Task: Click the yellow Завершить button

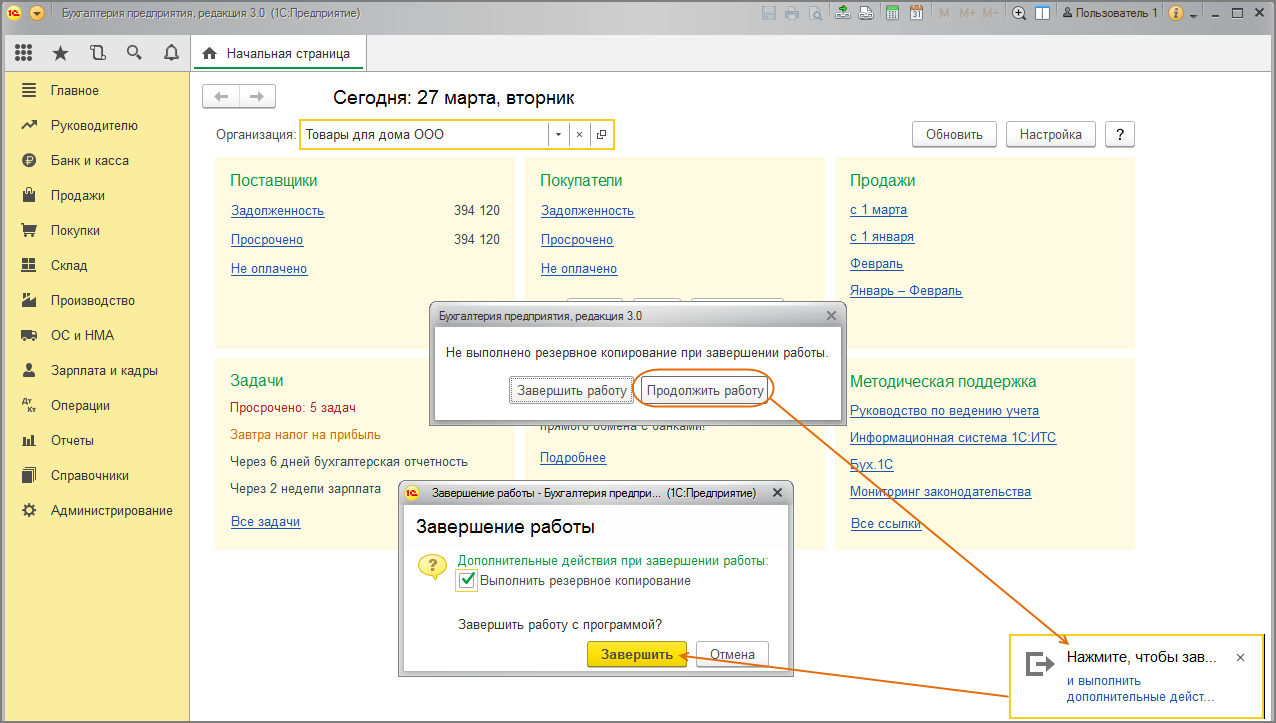Action: [637, 654]
